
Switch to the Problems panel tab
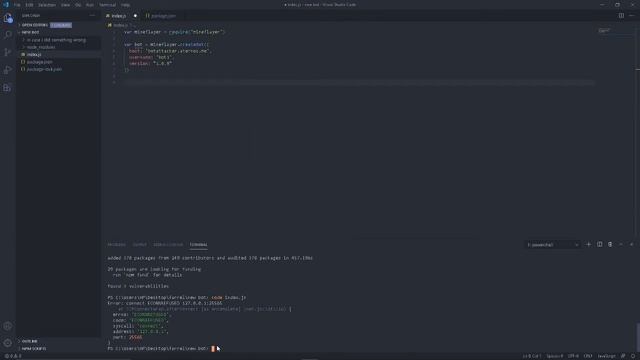(x=116, y=244)
